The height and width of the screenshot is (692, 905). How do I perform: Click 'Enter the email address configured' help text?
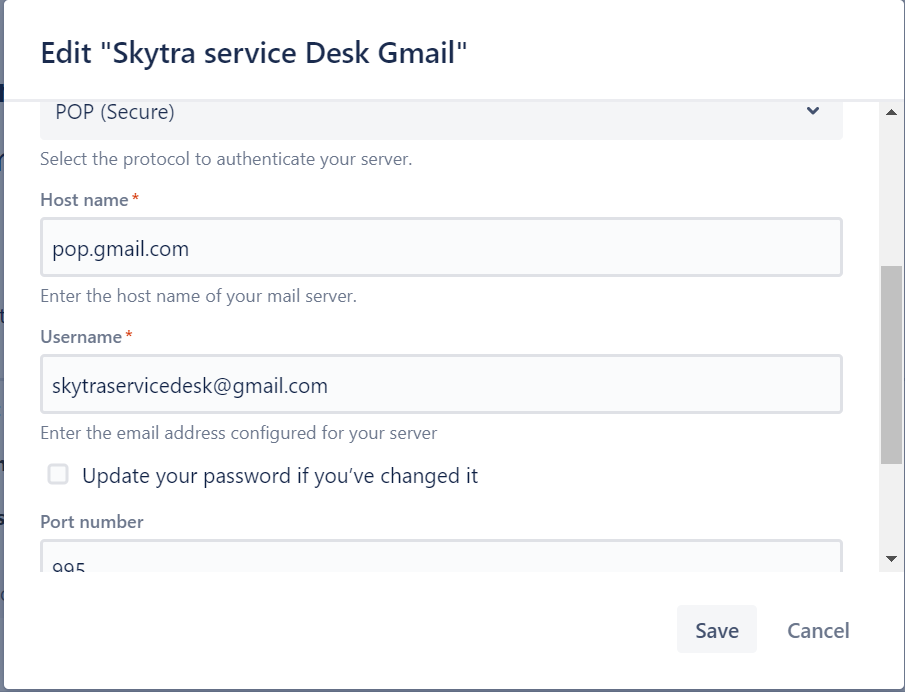pyautogui.click(x=238, y=432)
